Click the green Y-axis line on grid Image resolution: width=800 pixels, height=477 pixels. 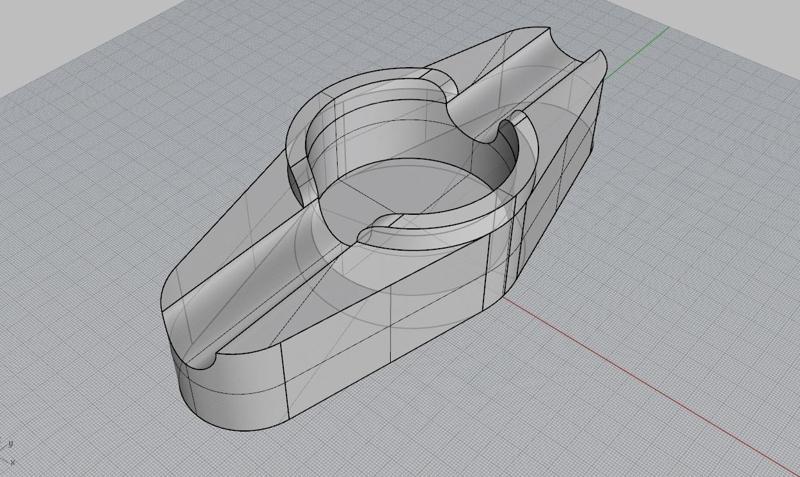click(637, 54)
